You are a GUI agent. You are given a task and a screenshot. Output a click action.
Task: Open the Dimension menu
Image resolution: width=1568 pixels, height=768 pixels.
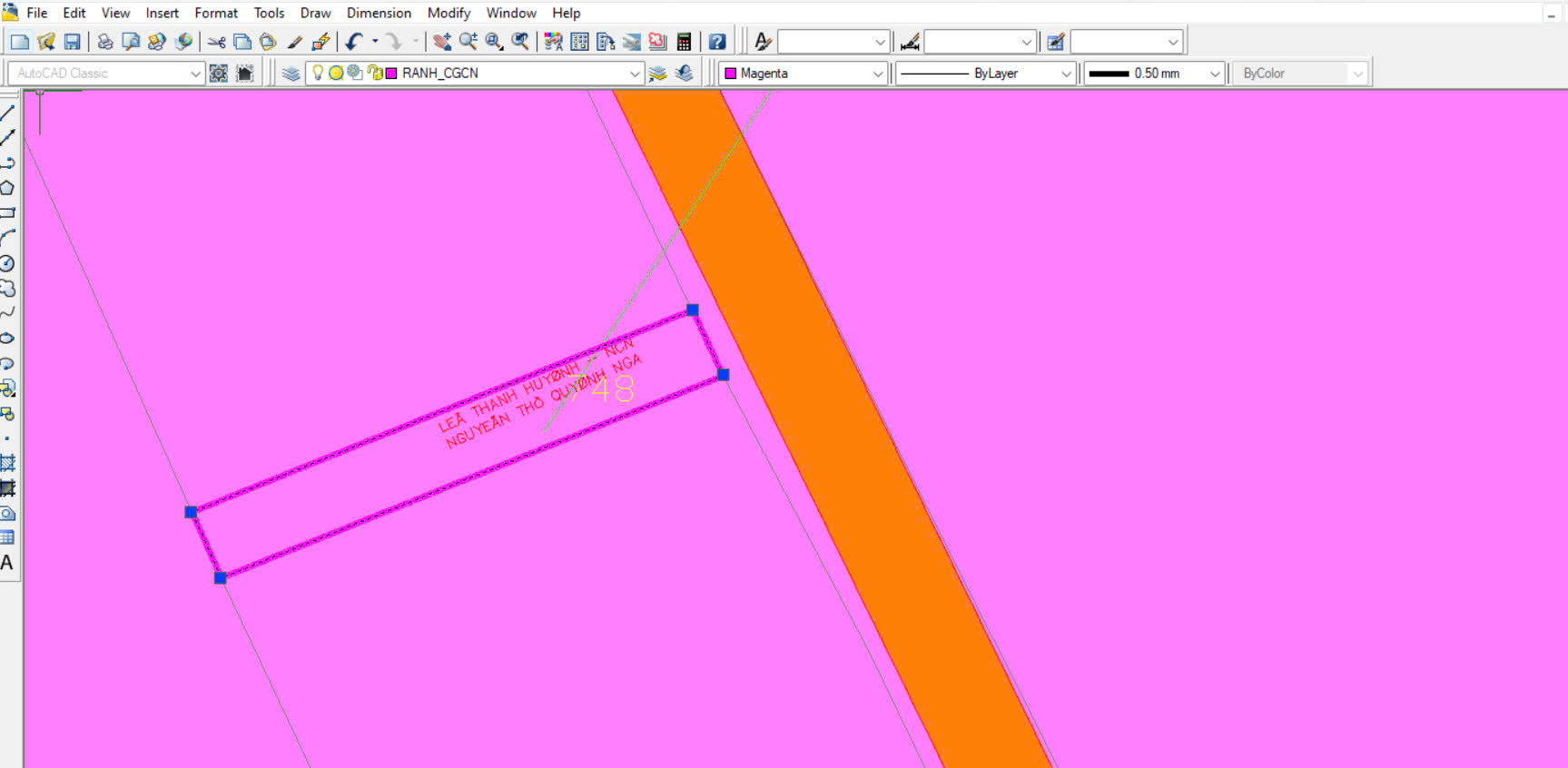[379, 13]
